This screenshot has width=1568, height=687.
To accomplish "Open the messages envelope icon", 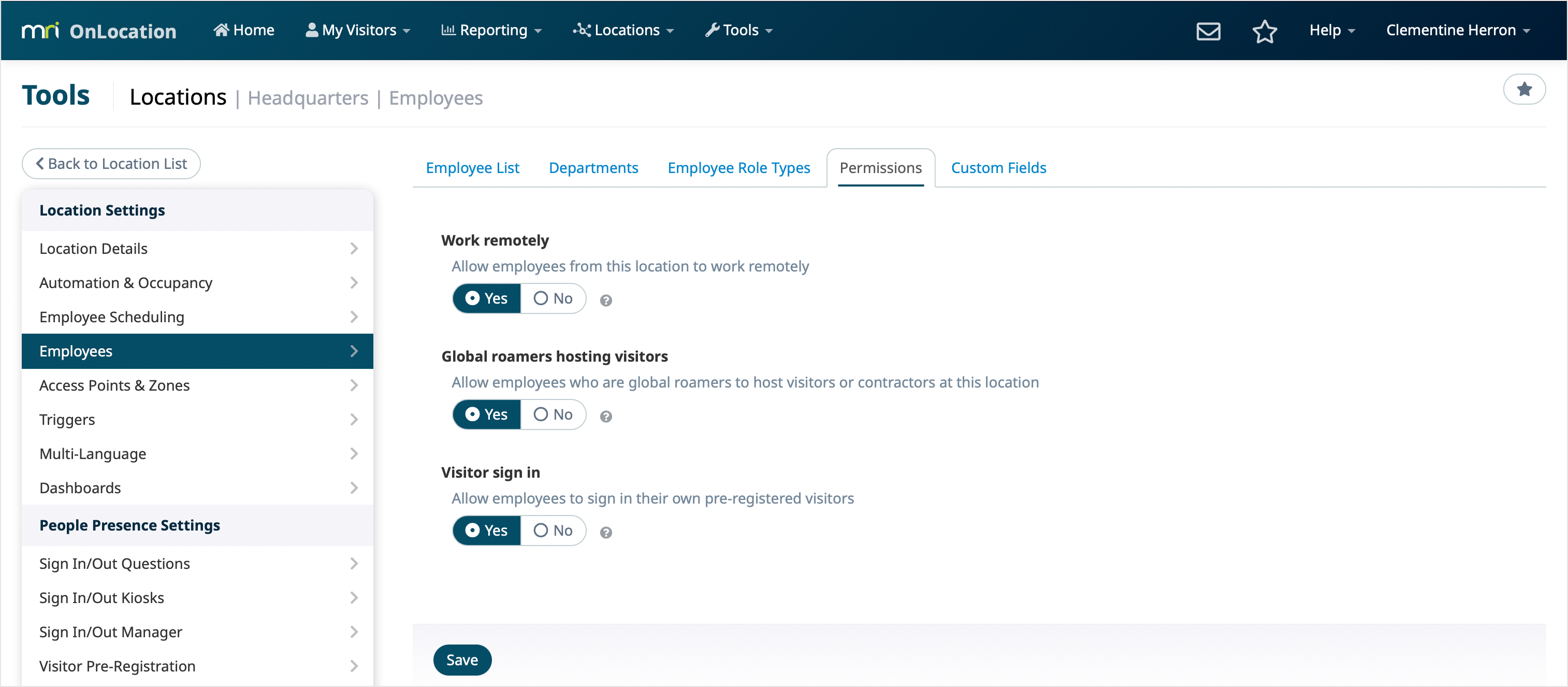I will pyautogui.click(x=1208, y=31).
